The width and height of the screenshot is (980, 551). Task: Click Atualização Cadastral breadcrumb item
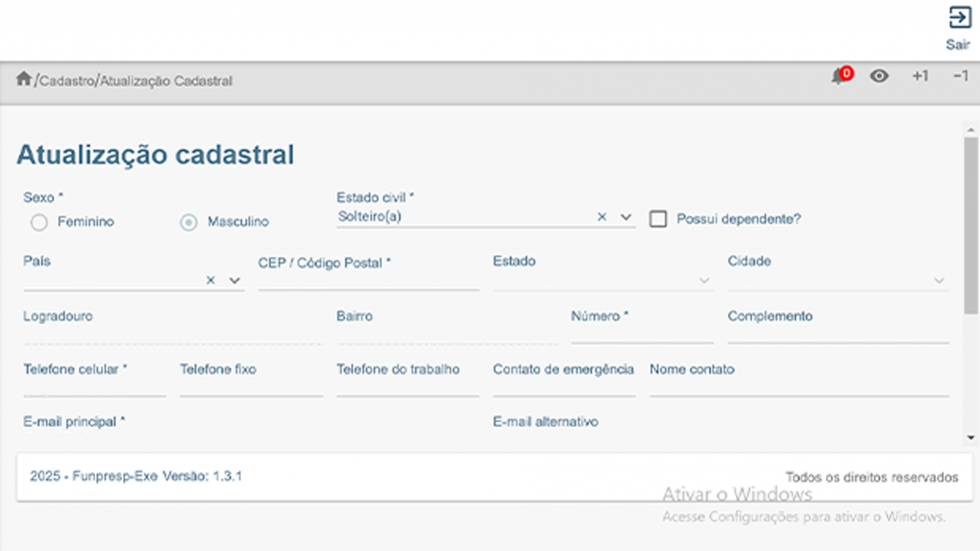166,81
